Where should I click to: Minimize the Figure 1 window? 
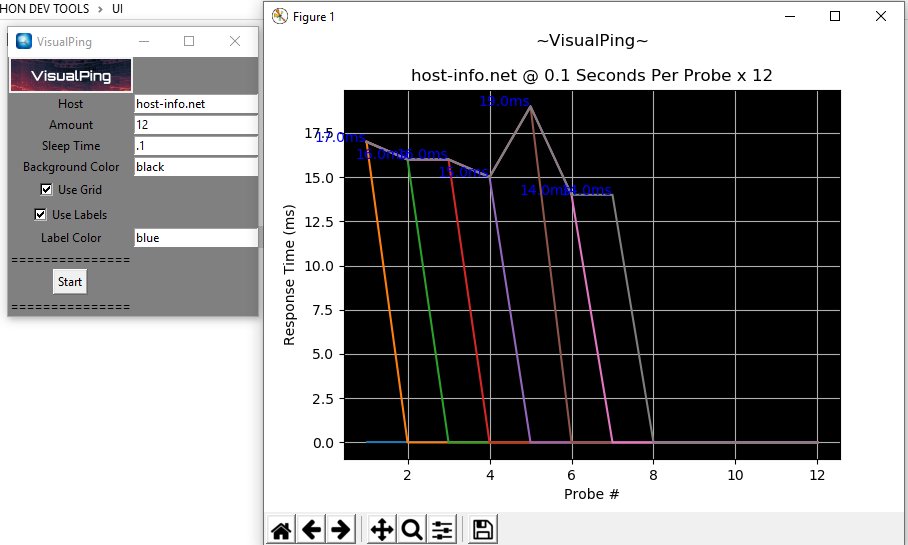[790, 16]
